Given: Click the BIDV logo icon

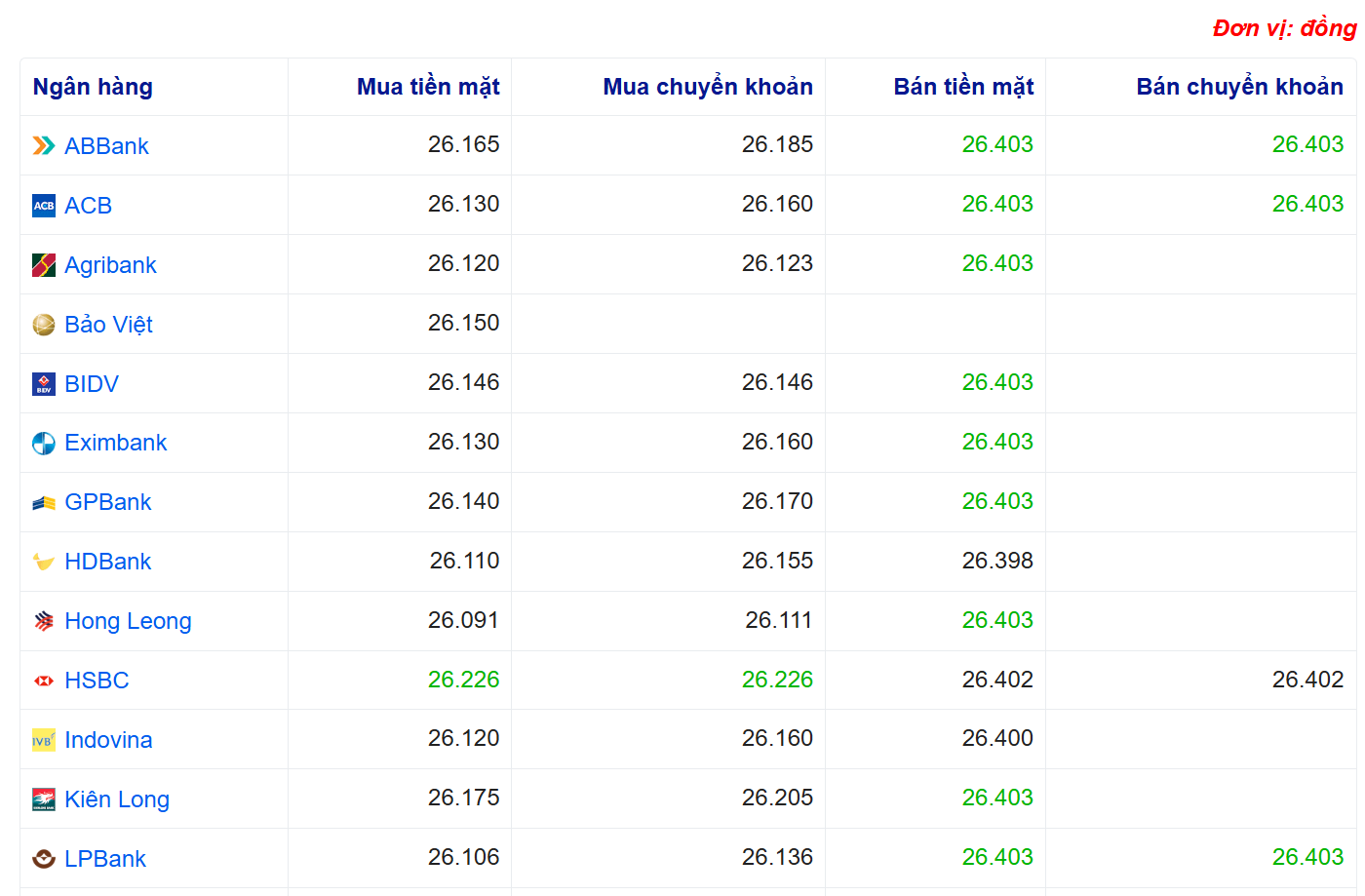Looking at the screenshot, I should pos(44,384).
